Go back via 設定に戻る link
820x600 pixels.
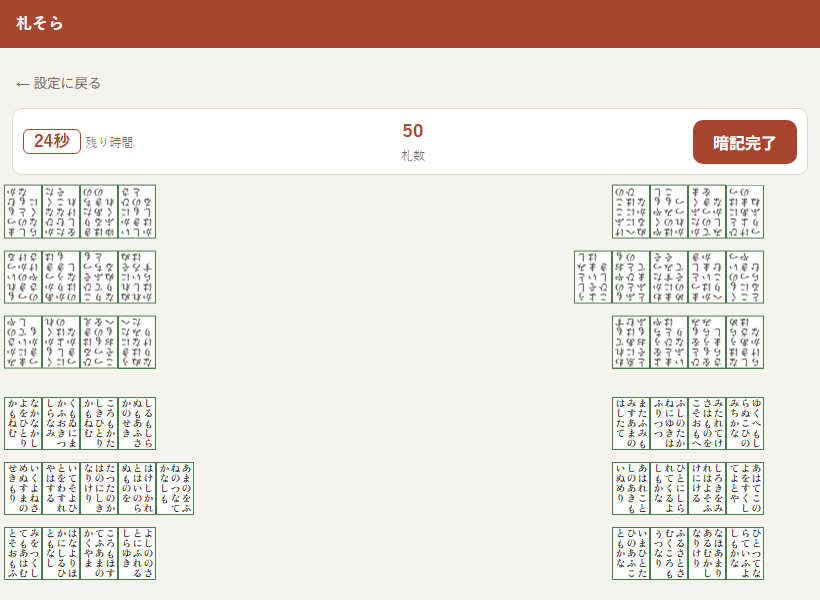(x=58, y=83)
